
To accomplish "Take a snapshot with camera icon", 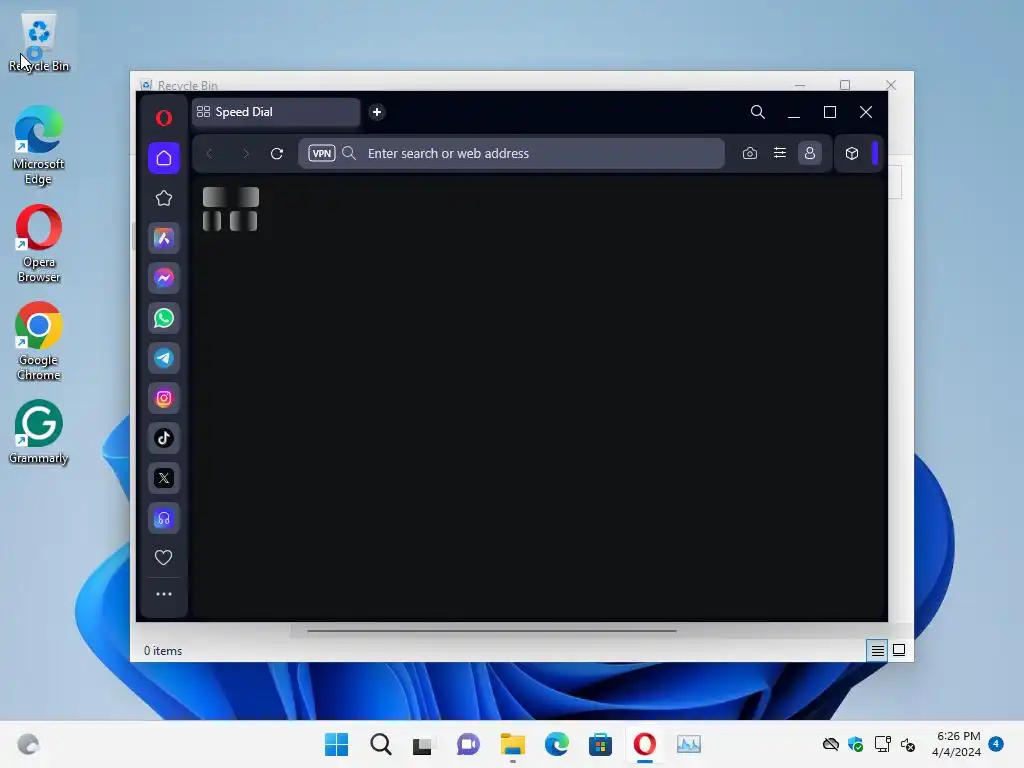I will [750, 153].
